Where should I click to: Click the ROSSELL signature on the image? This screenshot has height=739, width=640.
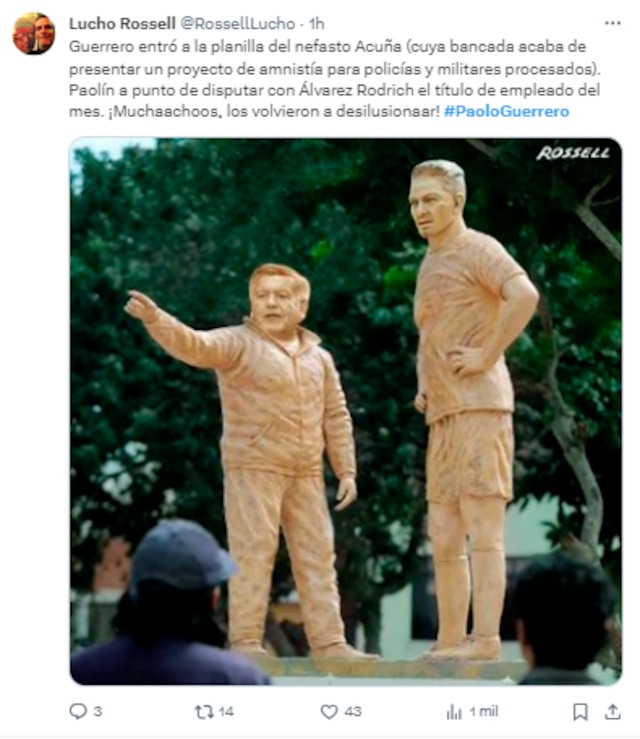[x=573, y=153]
